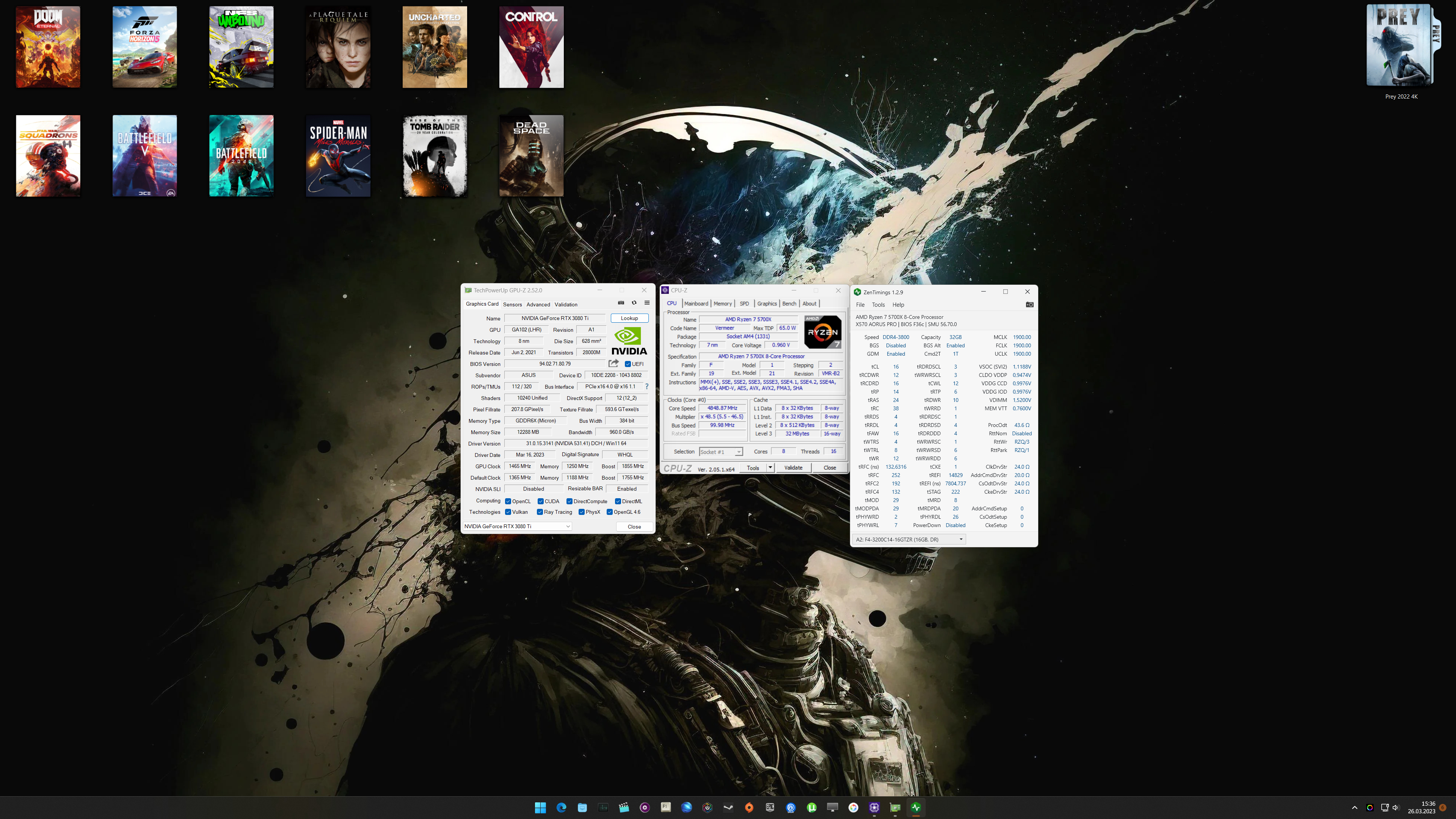Switch to the Bench tab in CPU-Z
The width and height of the screenshot is (1456, 819).
point(789,303)
